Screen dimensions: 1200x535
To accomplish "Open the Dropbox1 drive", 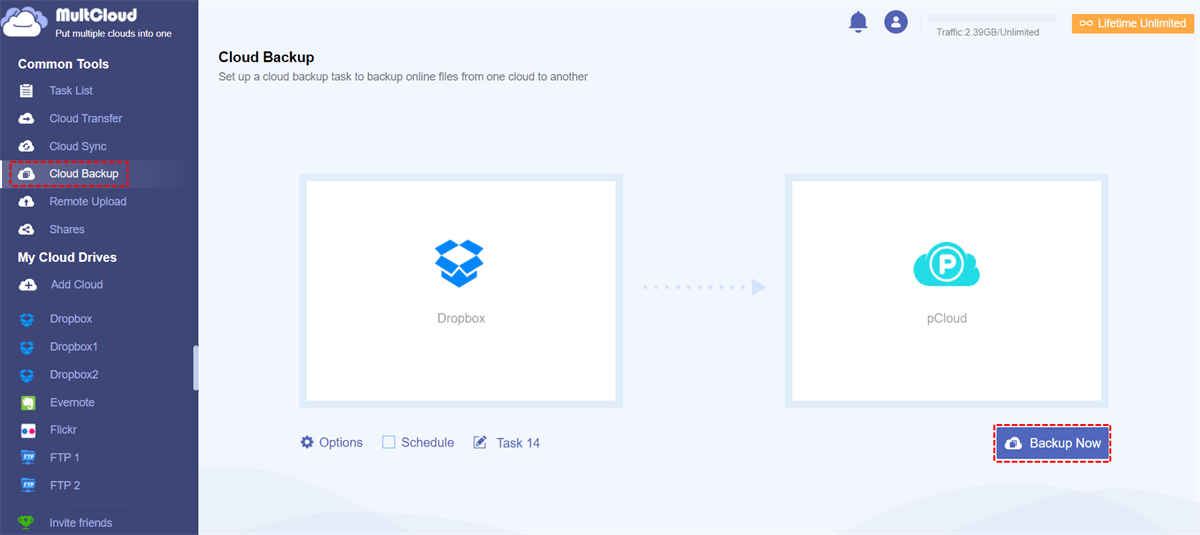I will (x=74, y=347).
